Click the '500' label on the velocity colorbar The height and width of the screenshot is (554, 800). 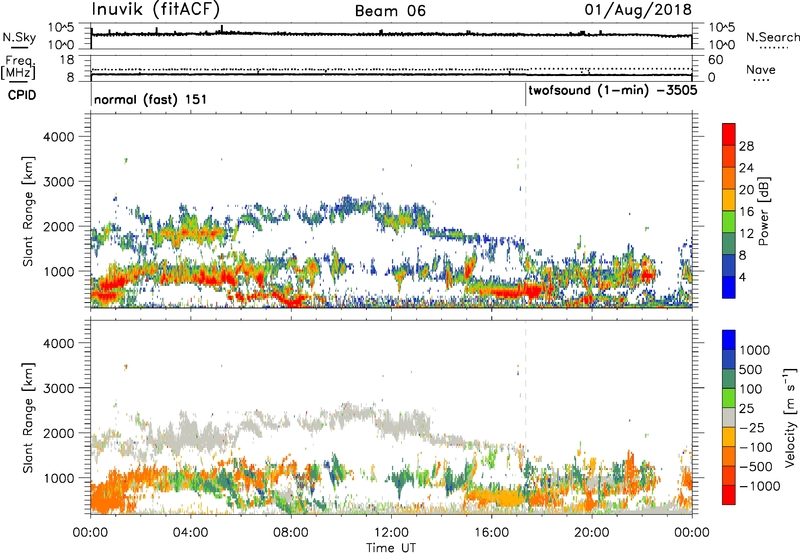751,369
